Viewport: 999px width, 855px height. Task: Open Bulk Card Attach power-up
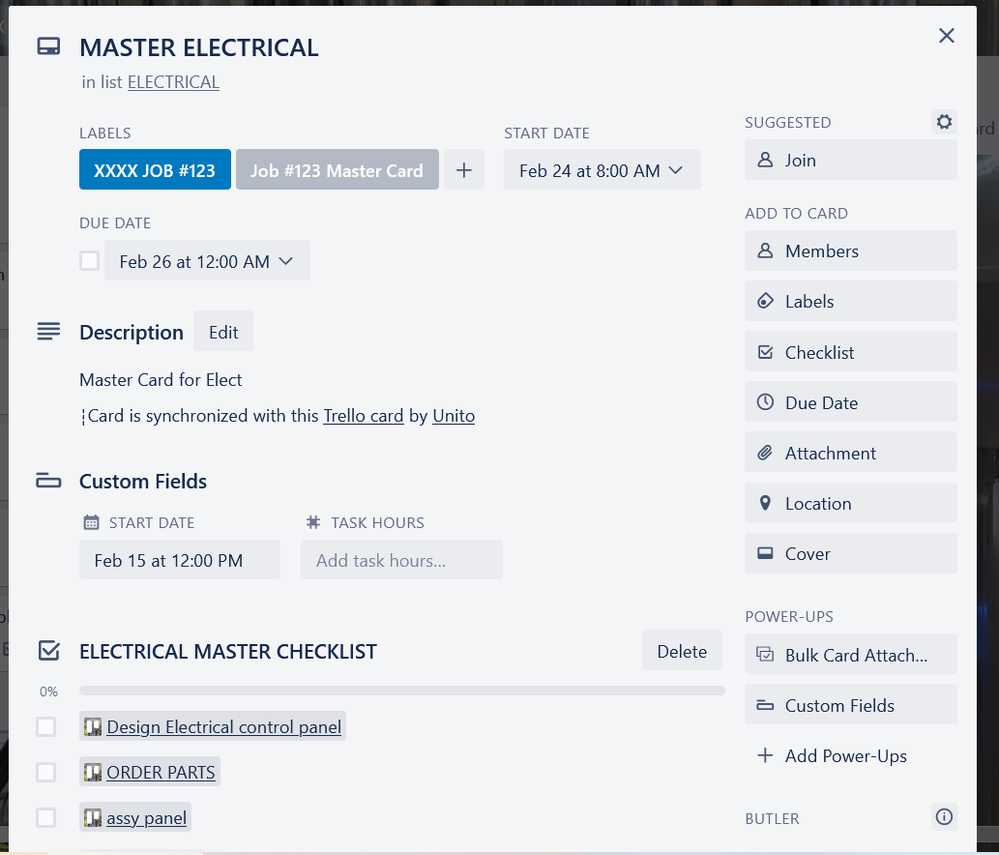(851, 654)
